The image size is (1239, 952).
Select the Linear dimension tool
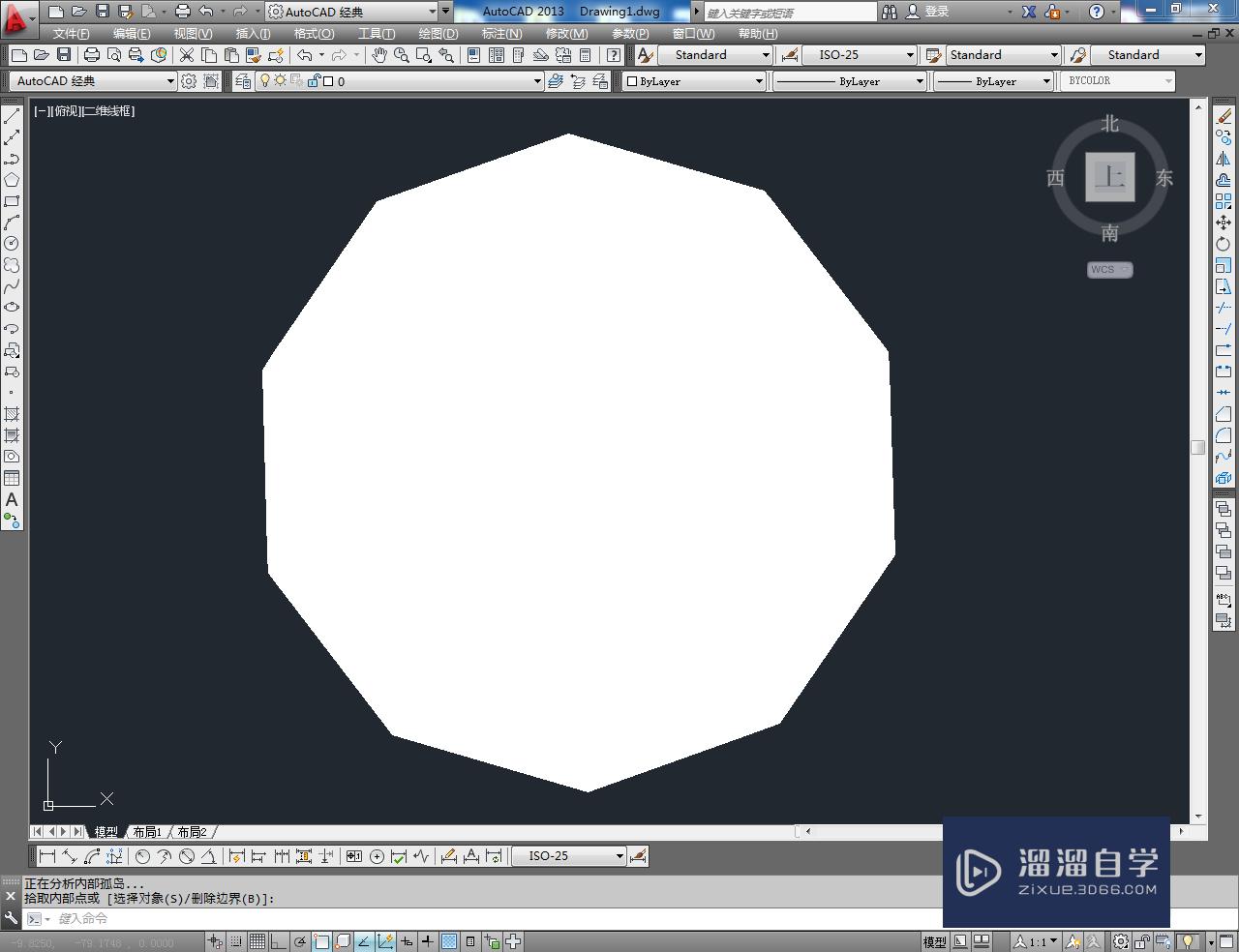pos(46,856)
